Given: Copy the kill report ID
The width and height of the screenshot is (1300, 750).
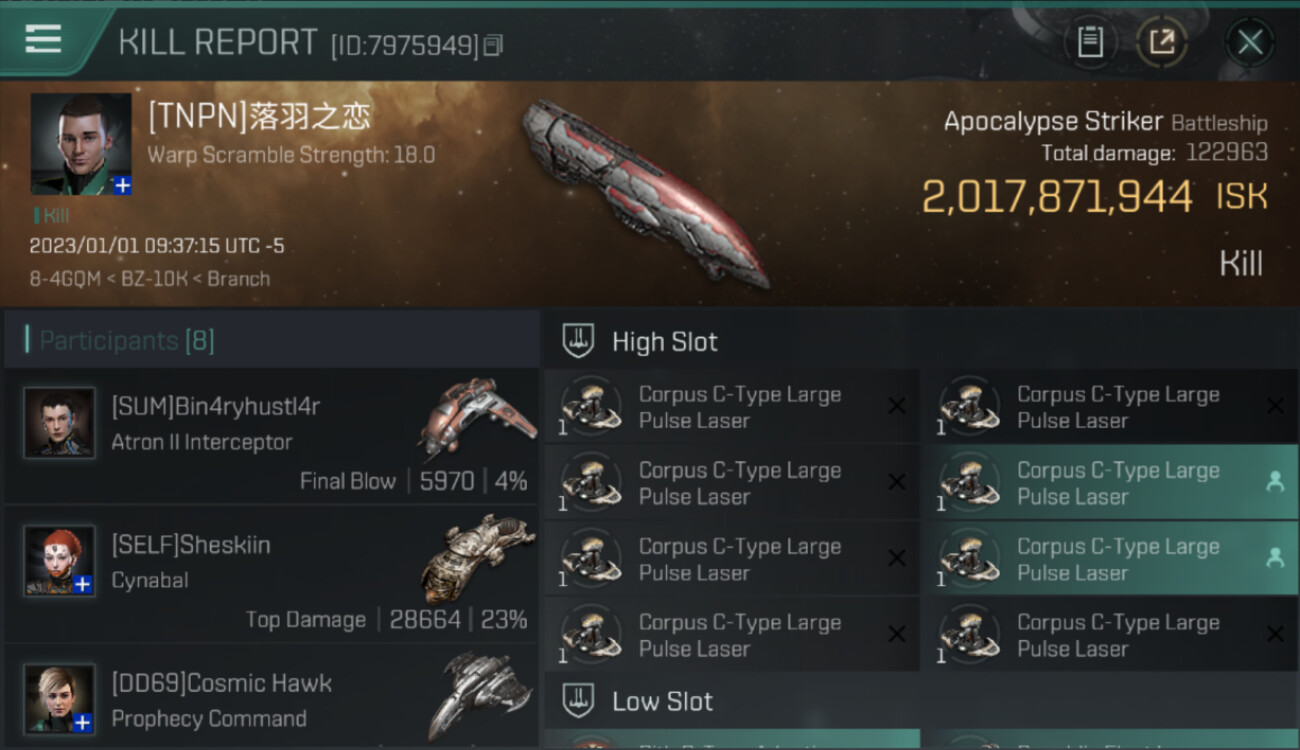Looking at the screenshot, I should 493,45.
